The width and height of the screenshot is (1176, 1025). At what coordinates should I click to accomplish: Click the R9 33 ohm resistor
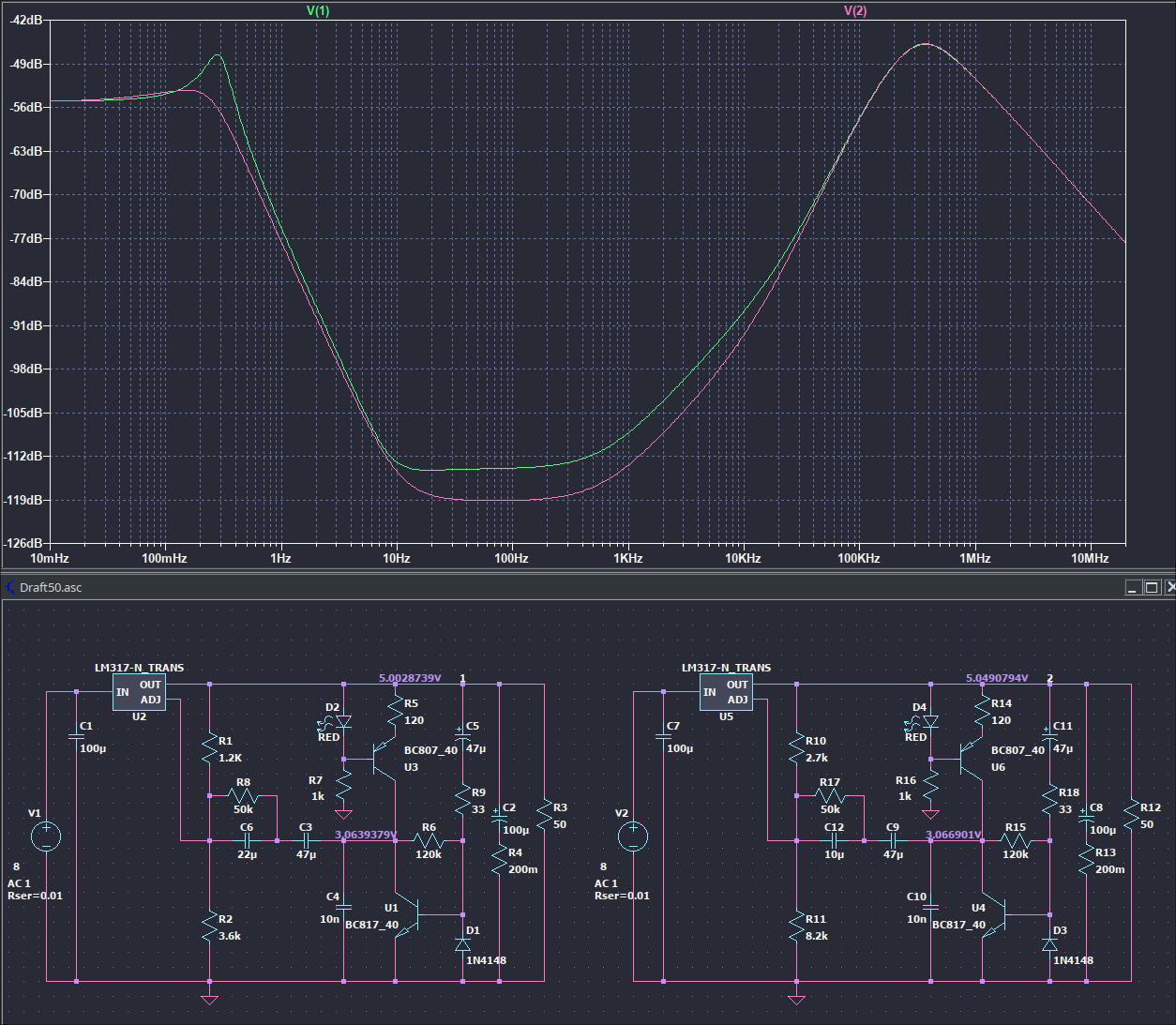click(462, 800)
